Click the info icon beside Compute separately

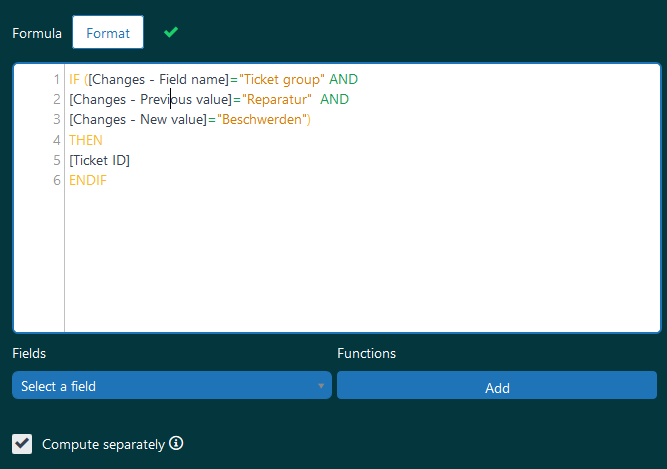click(x=176, y=443)
